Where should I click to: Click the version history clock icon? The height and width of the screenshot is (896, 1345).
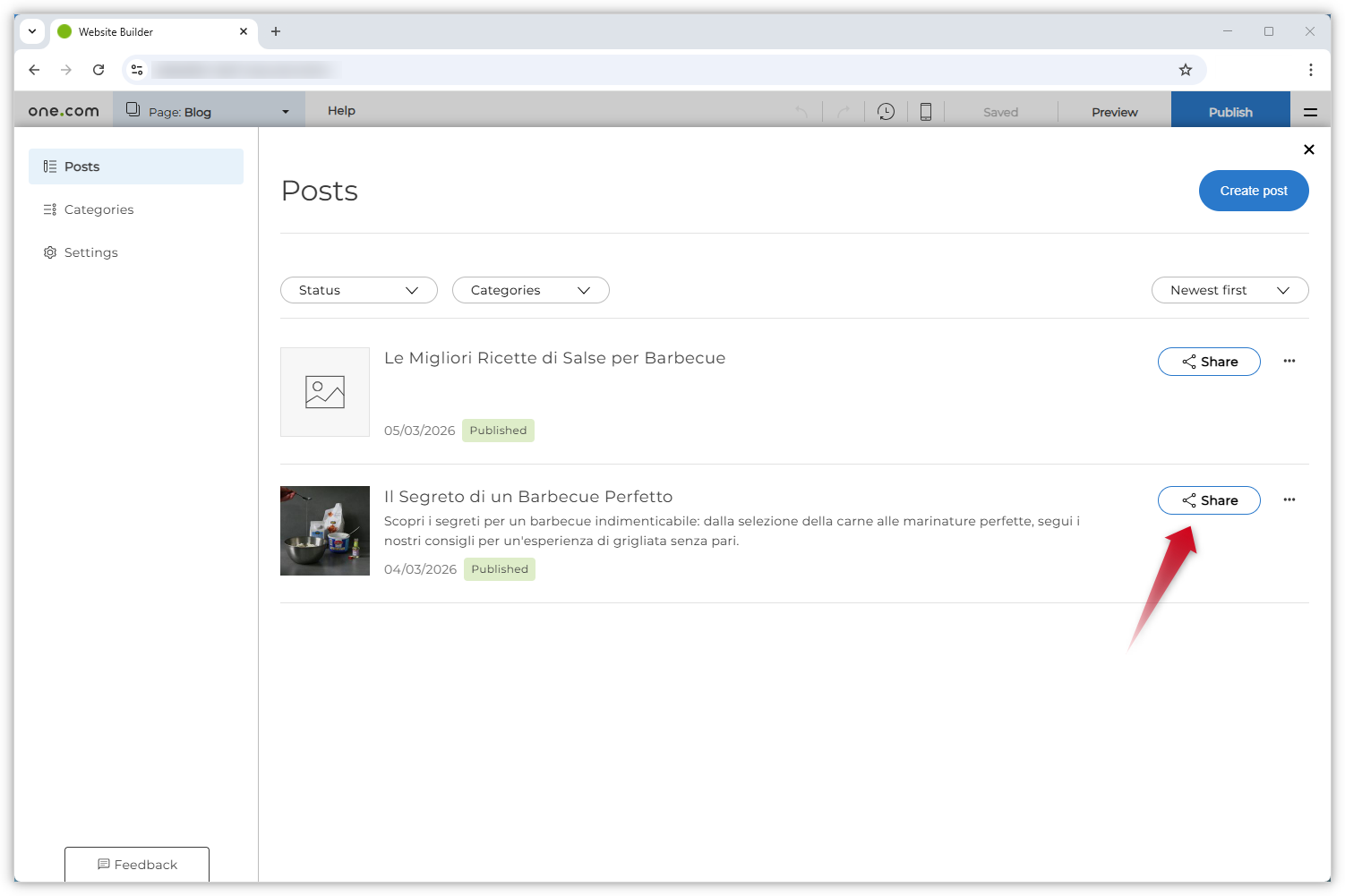(x=886, y=110)
